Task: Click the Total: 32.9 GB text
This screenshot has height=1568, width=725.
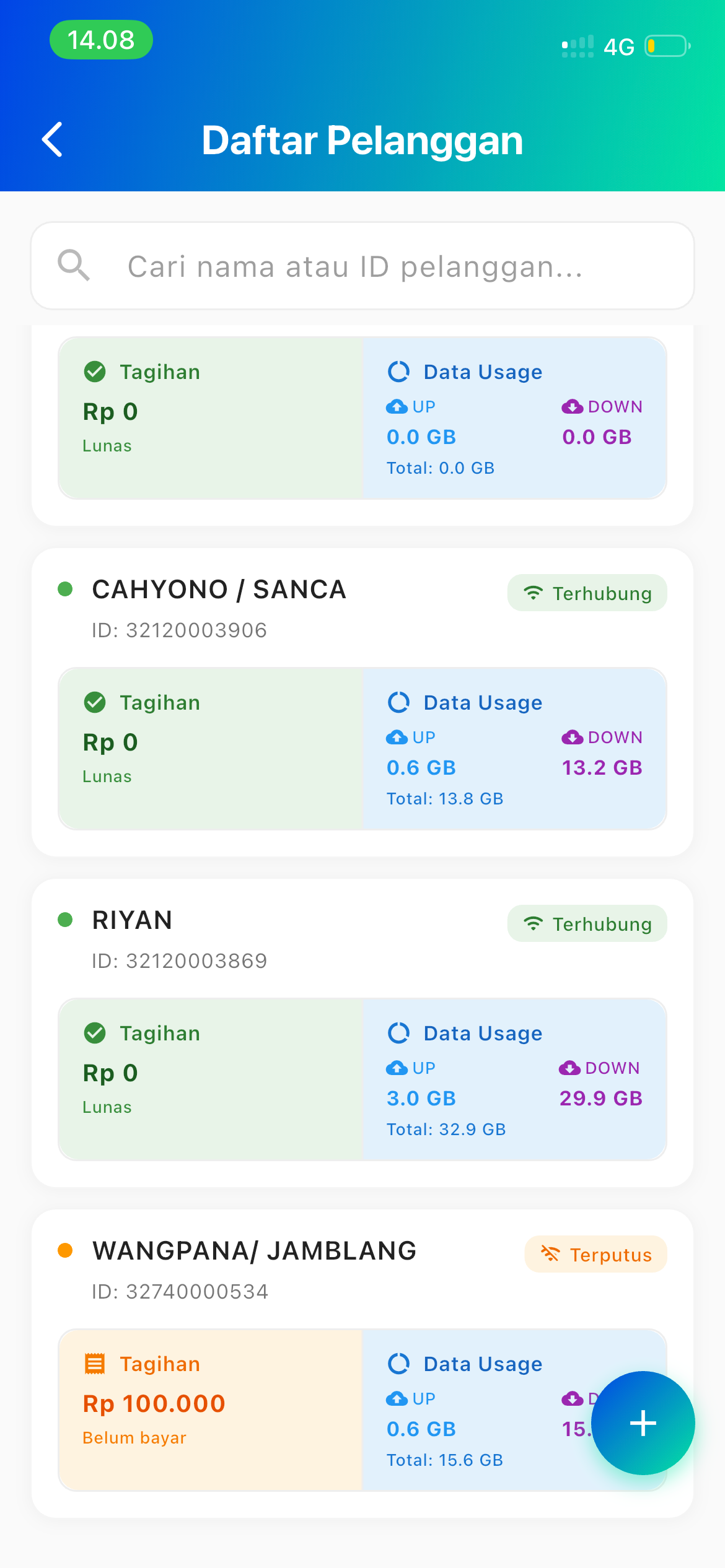Action: click(446, 1130)
